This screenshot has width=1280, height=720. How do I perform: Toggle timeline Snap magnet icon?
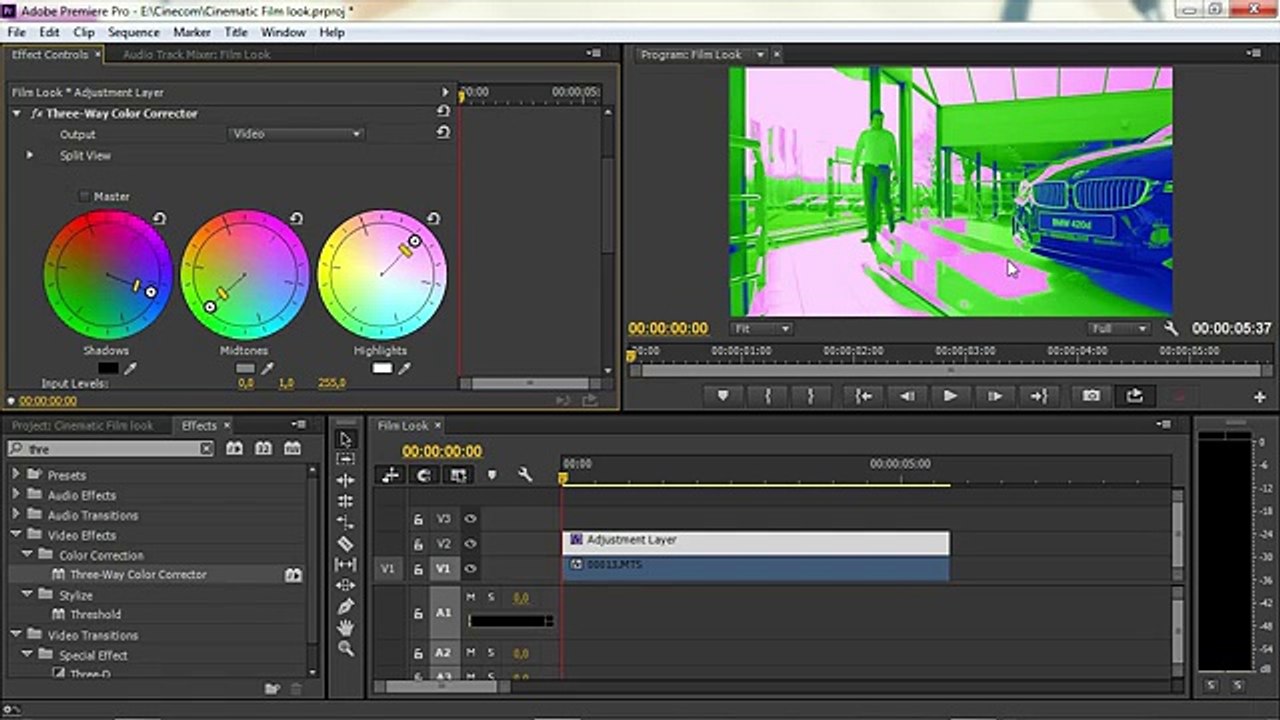(424, 475)
